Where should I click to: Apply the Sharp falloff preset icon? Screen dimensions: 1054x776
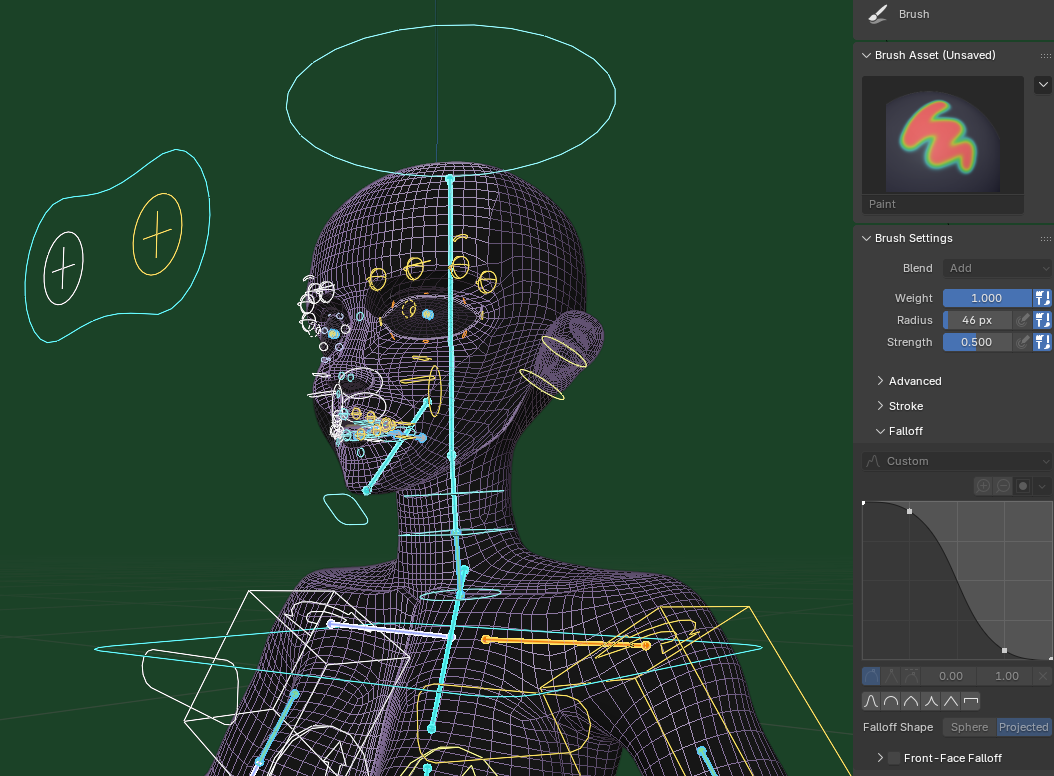tap(931, 701)
